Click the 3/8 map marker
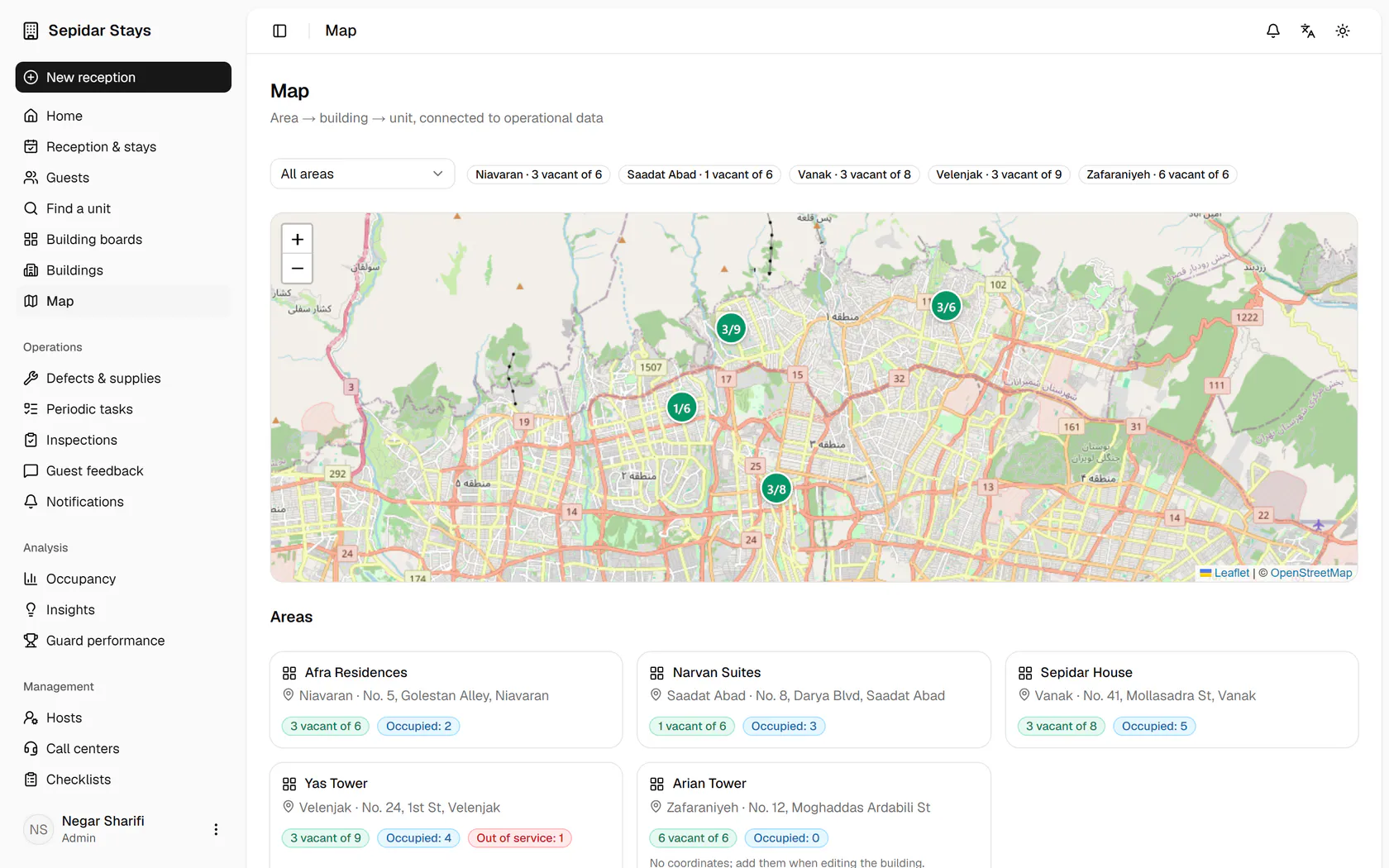This screenshot has width=1389, height=868. (776, 489)
